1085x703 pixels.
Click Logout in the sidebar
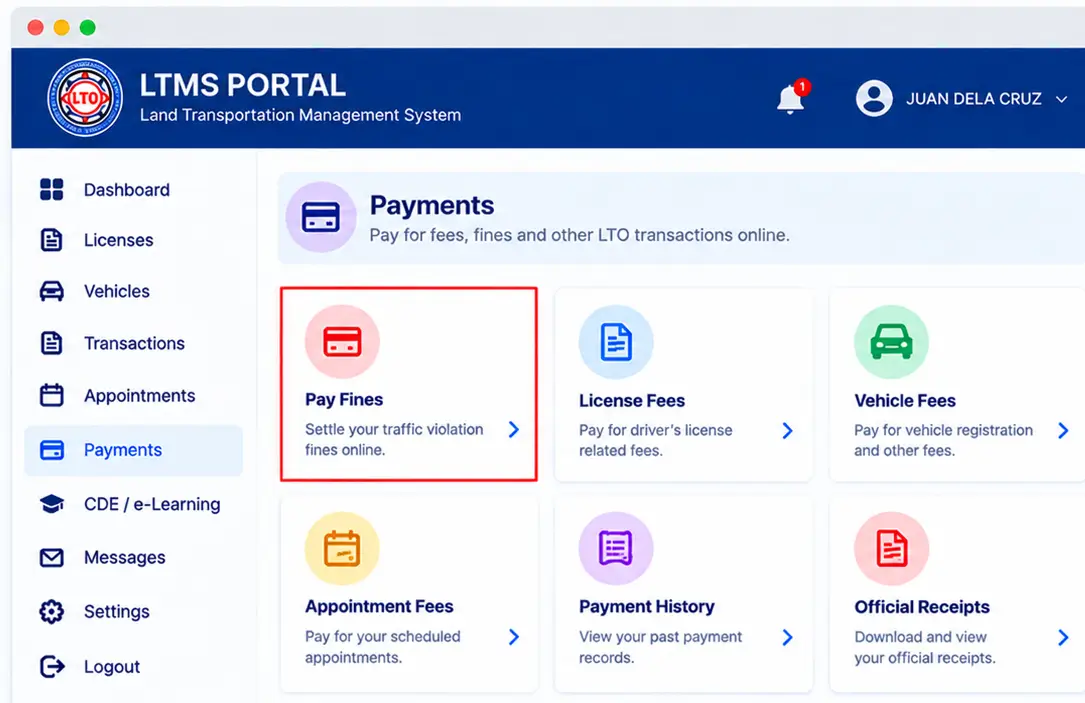[x=111, y=667]
